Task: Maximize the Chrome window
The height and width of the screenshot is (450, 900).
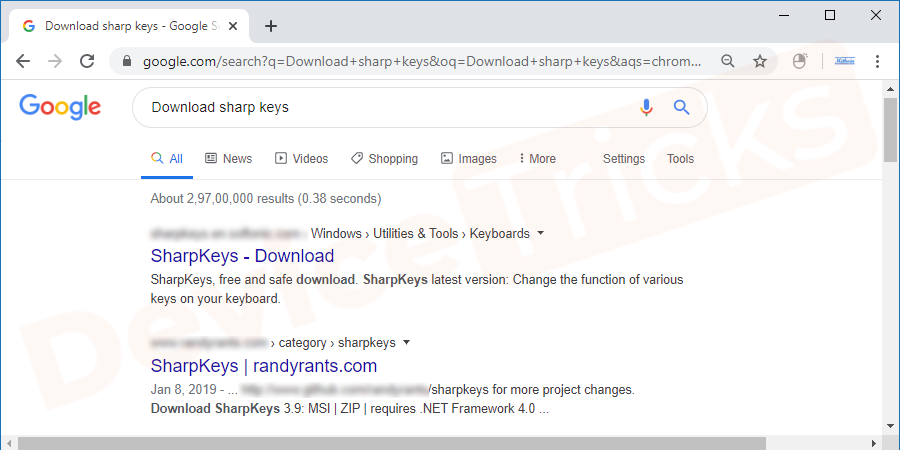Action: pyautogui.click(x=829, y=15)
